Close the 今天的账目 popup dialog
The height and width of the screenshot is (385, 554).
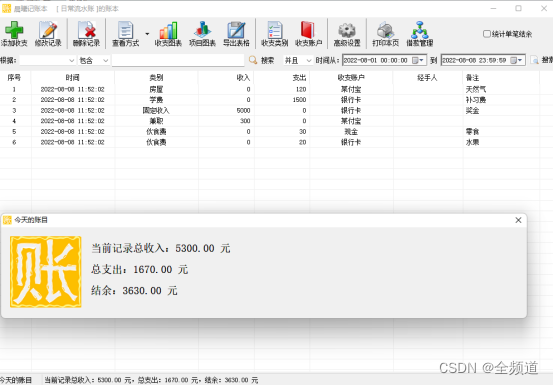click(518, 220)
